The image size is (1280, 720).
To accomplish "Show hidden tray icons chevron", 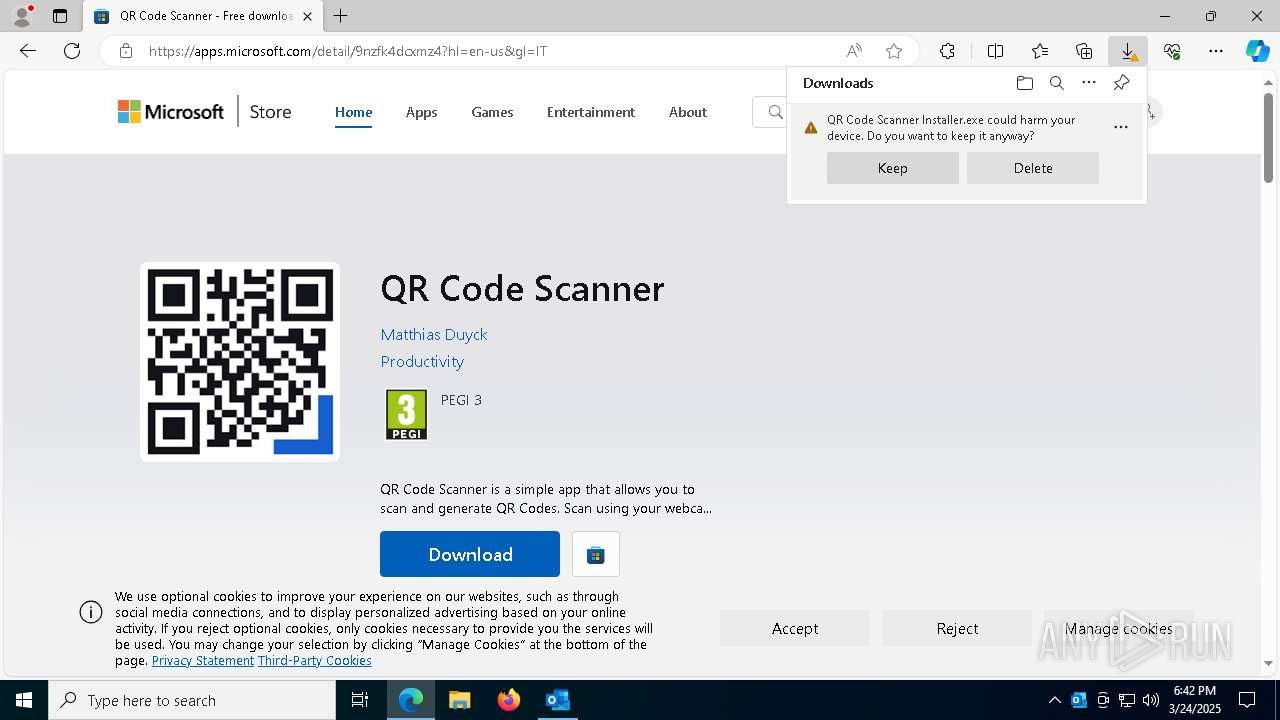I will 1054,700.
